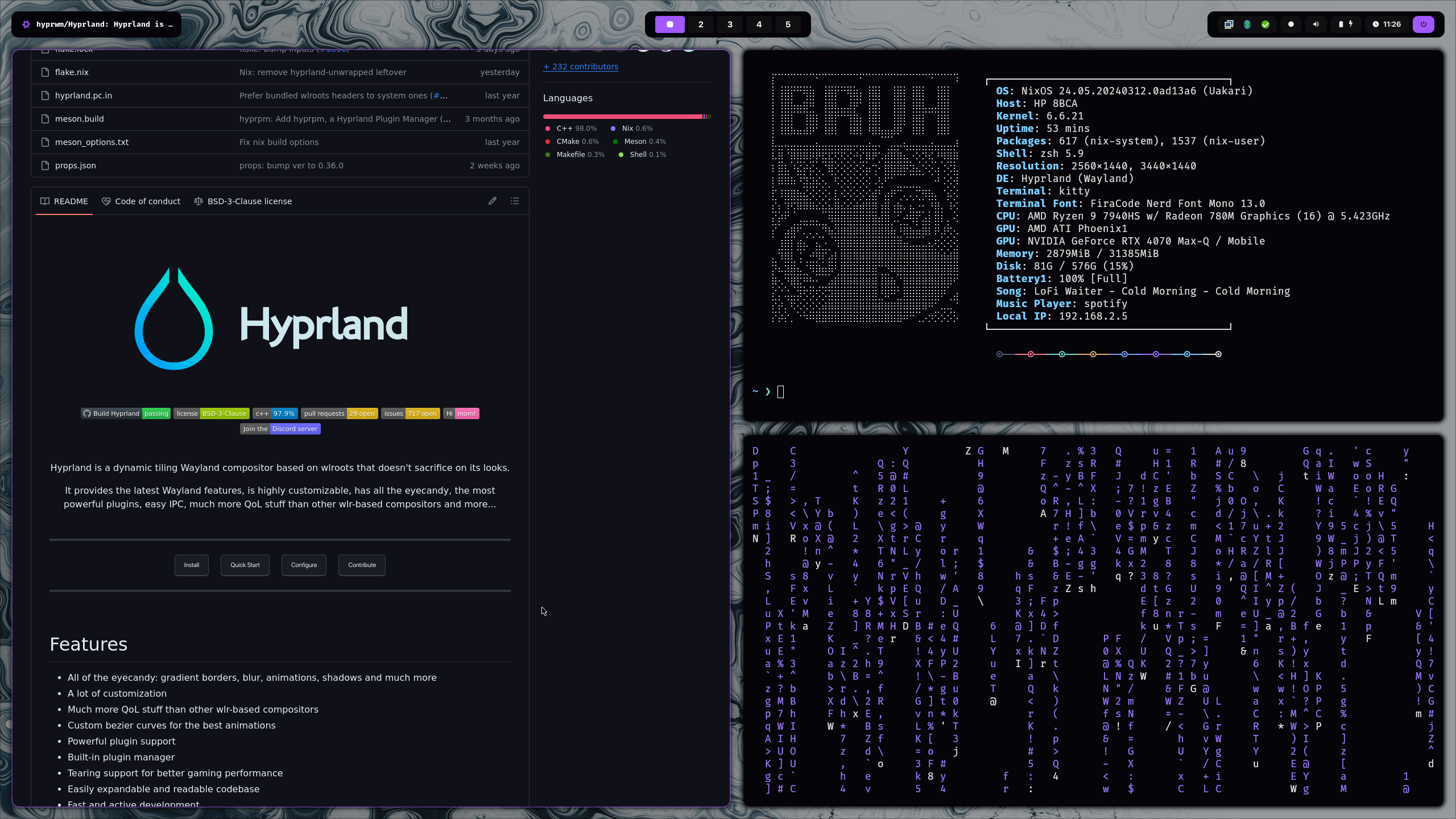Switch to workspace 5

(x=788, y=24)
